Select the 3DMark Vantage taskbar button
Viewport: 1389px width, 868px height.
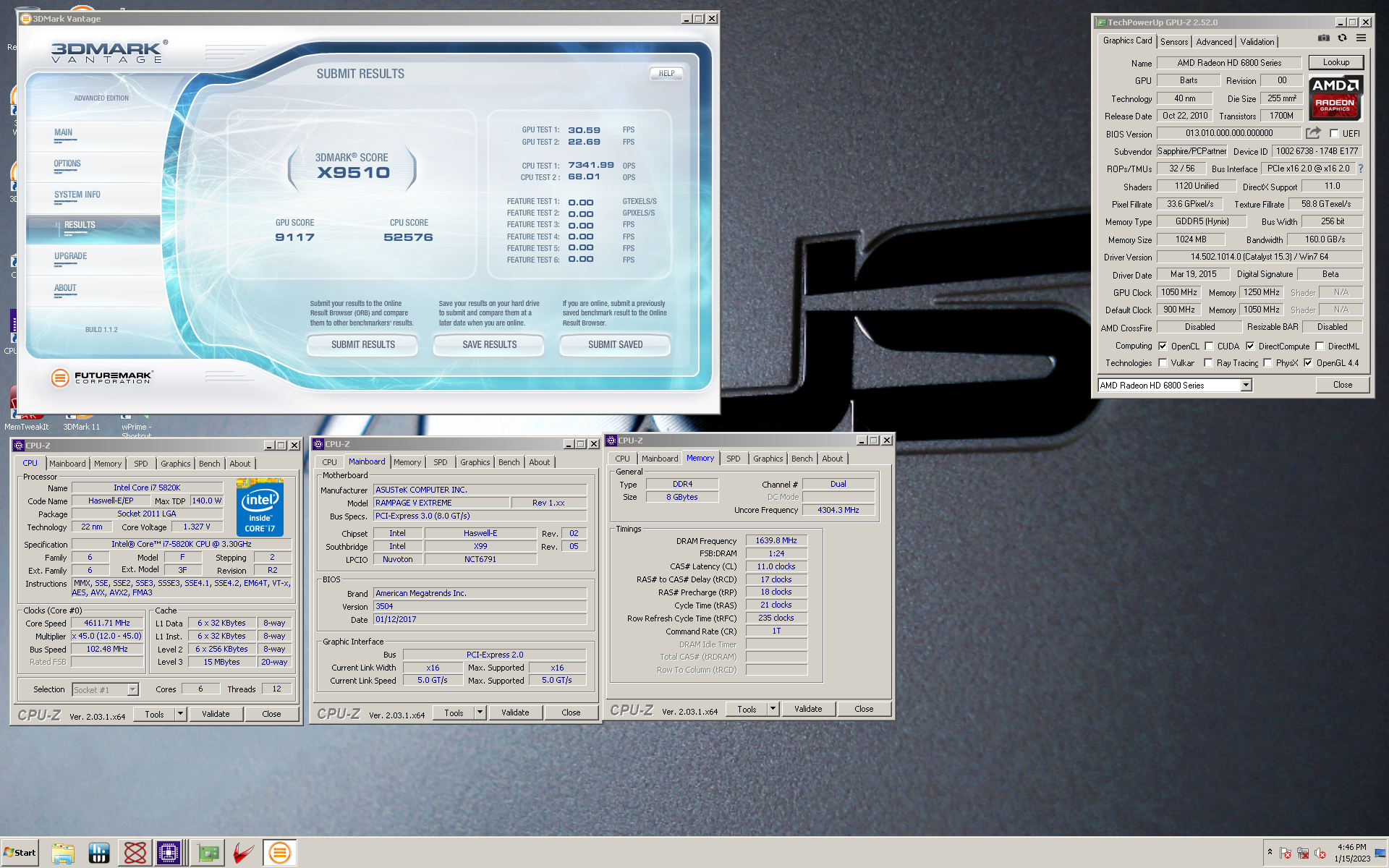280,853
